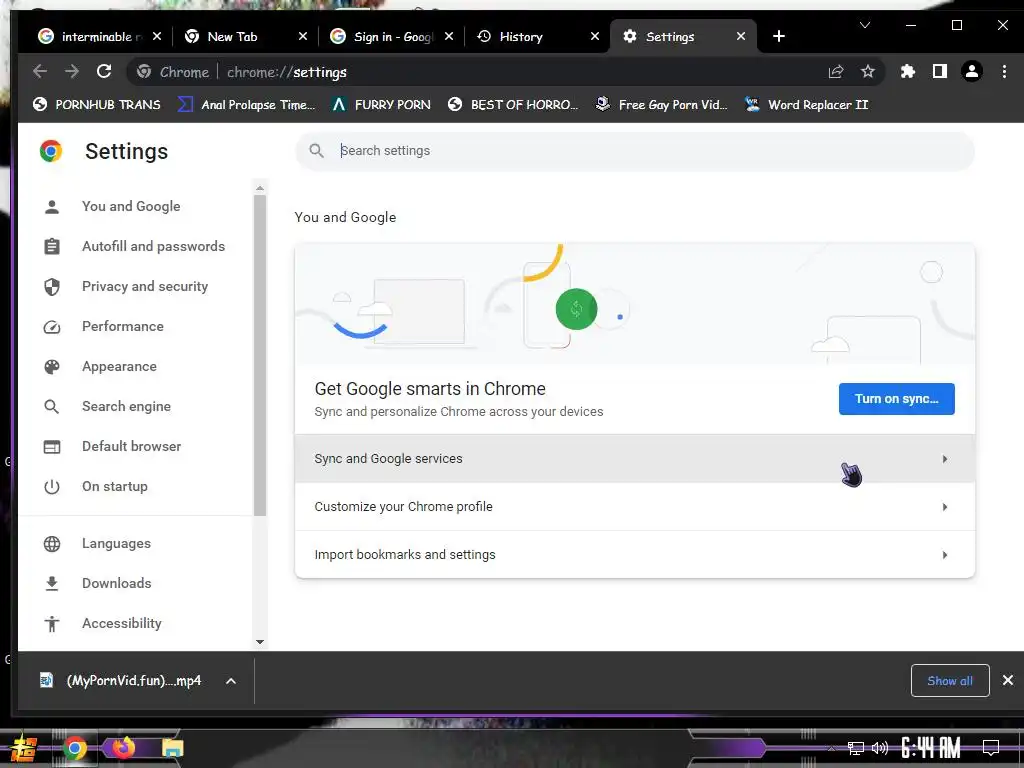
Task: Open the notification center icon
Action: [991, 748]
